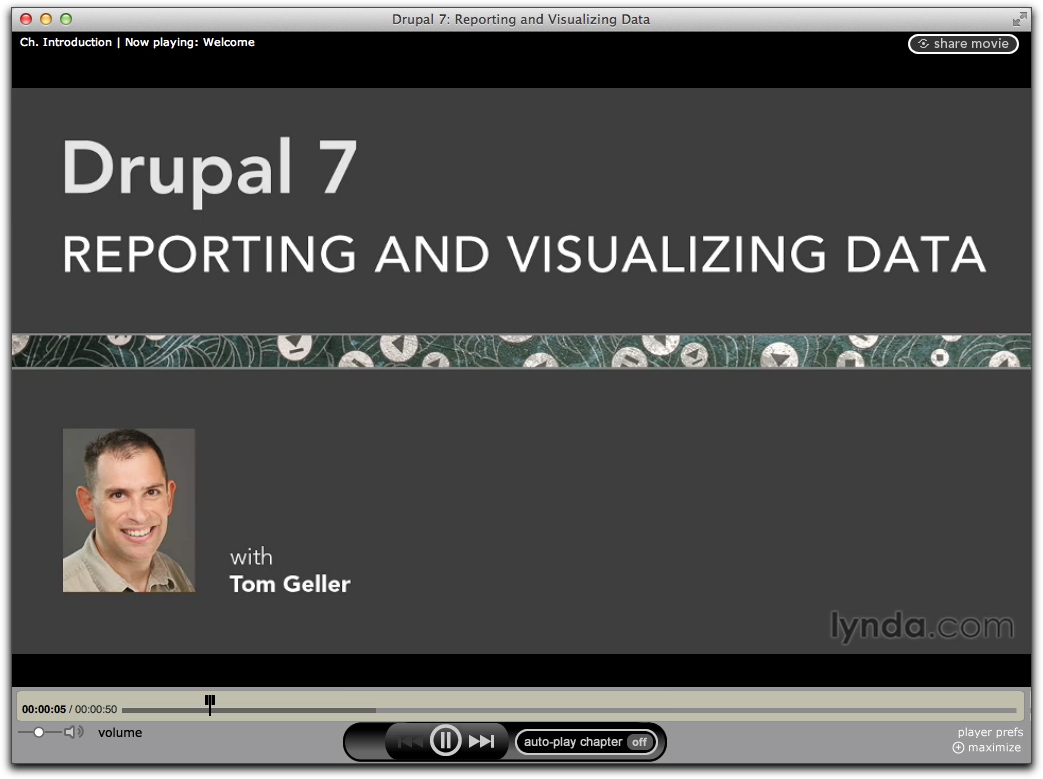This screenshot has width=1043, height=779.
Task: Click the Ch. Introduction chapter label
Action: (x=65, y=43)
